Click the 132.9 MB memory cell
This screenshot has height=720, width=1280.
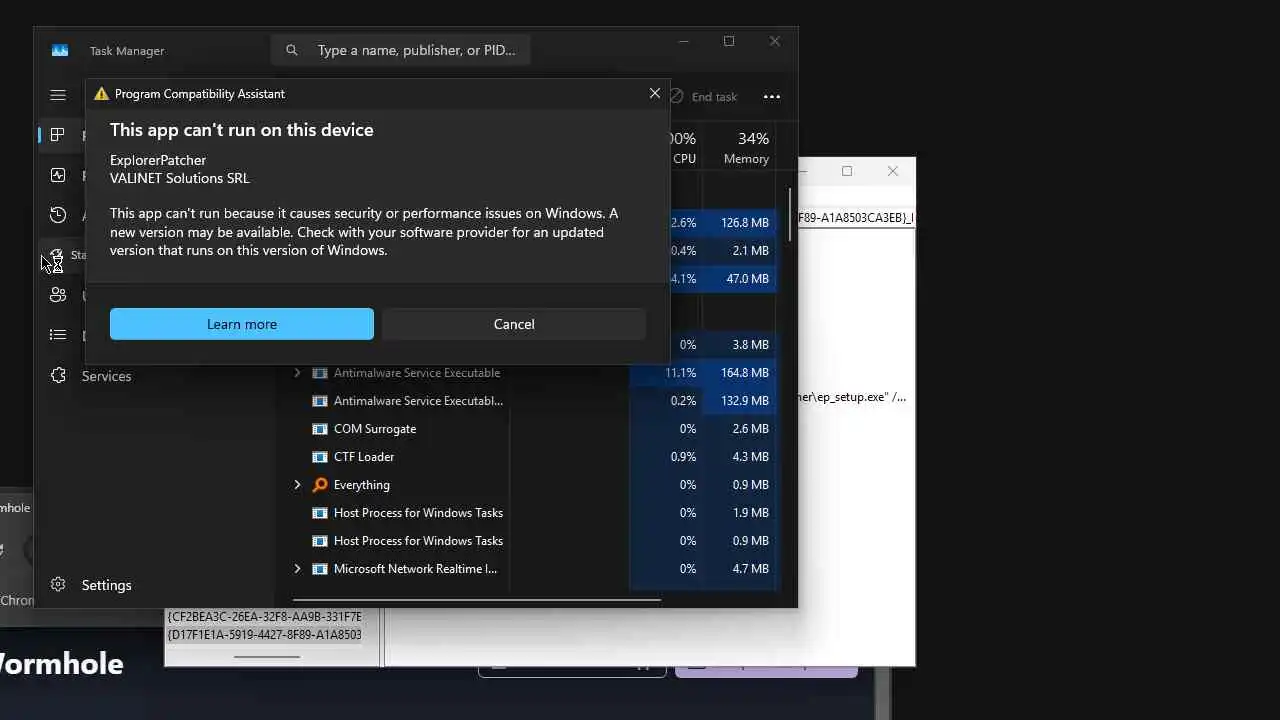739,401
